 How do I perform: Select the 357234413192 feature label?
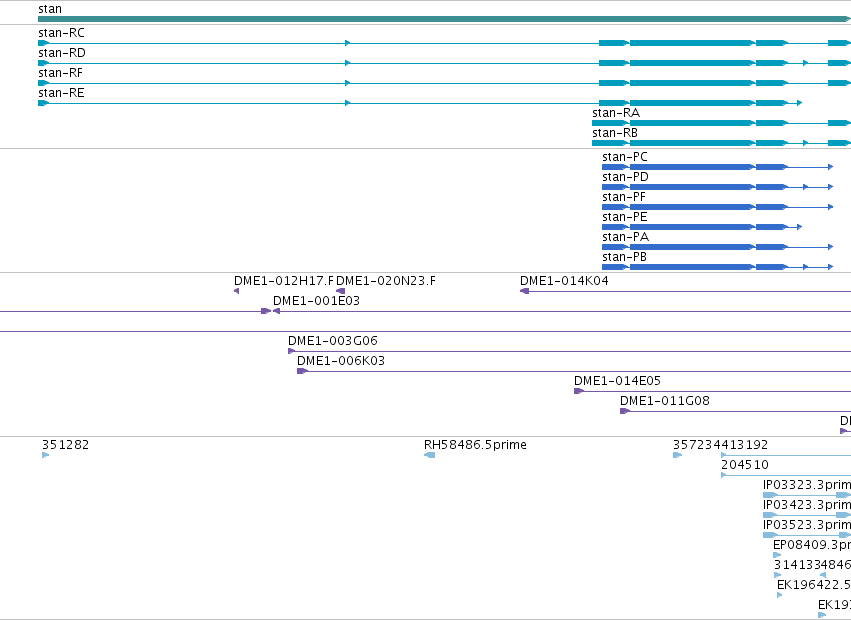[720, 445]
